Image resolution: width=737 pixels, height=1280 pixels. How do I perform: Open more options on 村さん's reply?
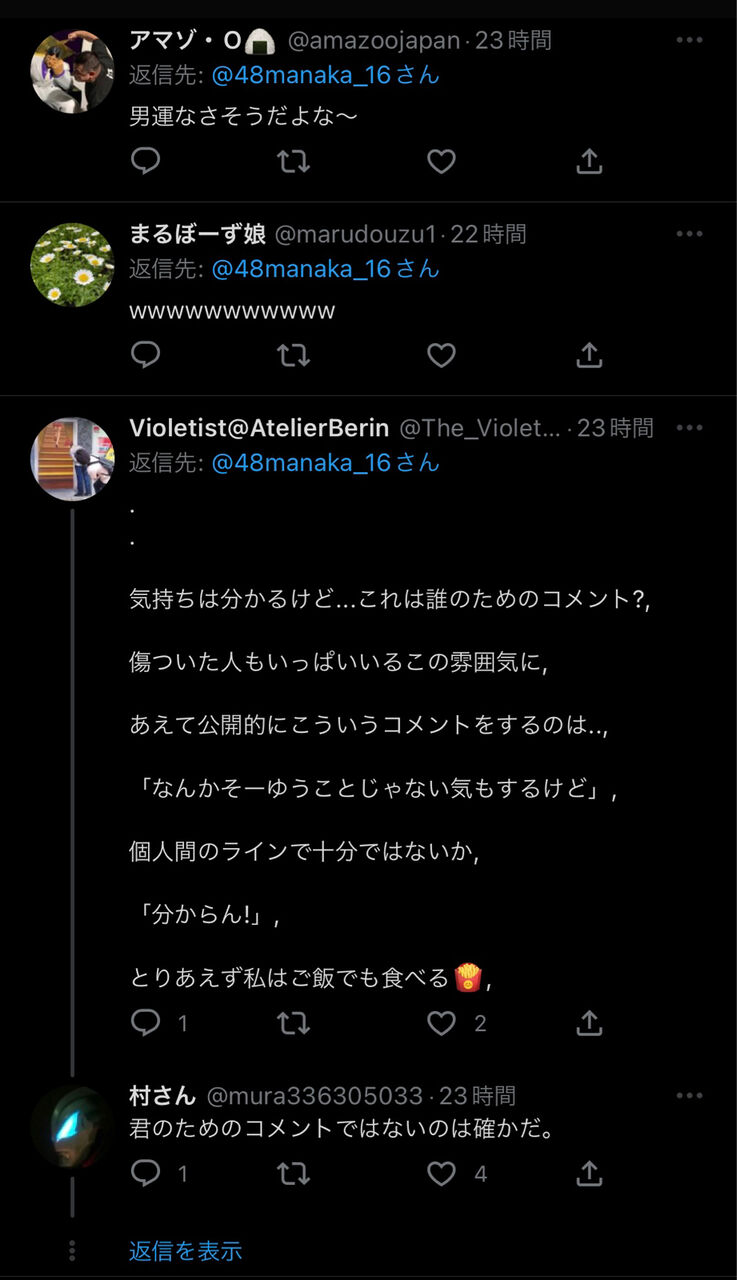click(x=690, y=1096)
